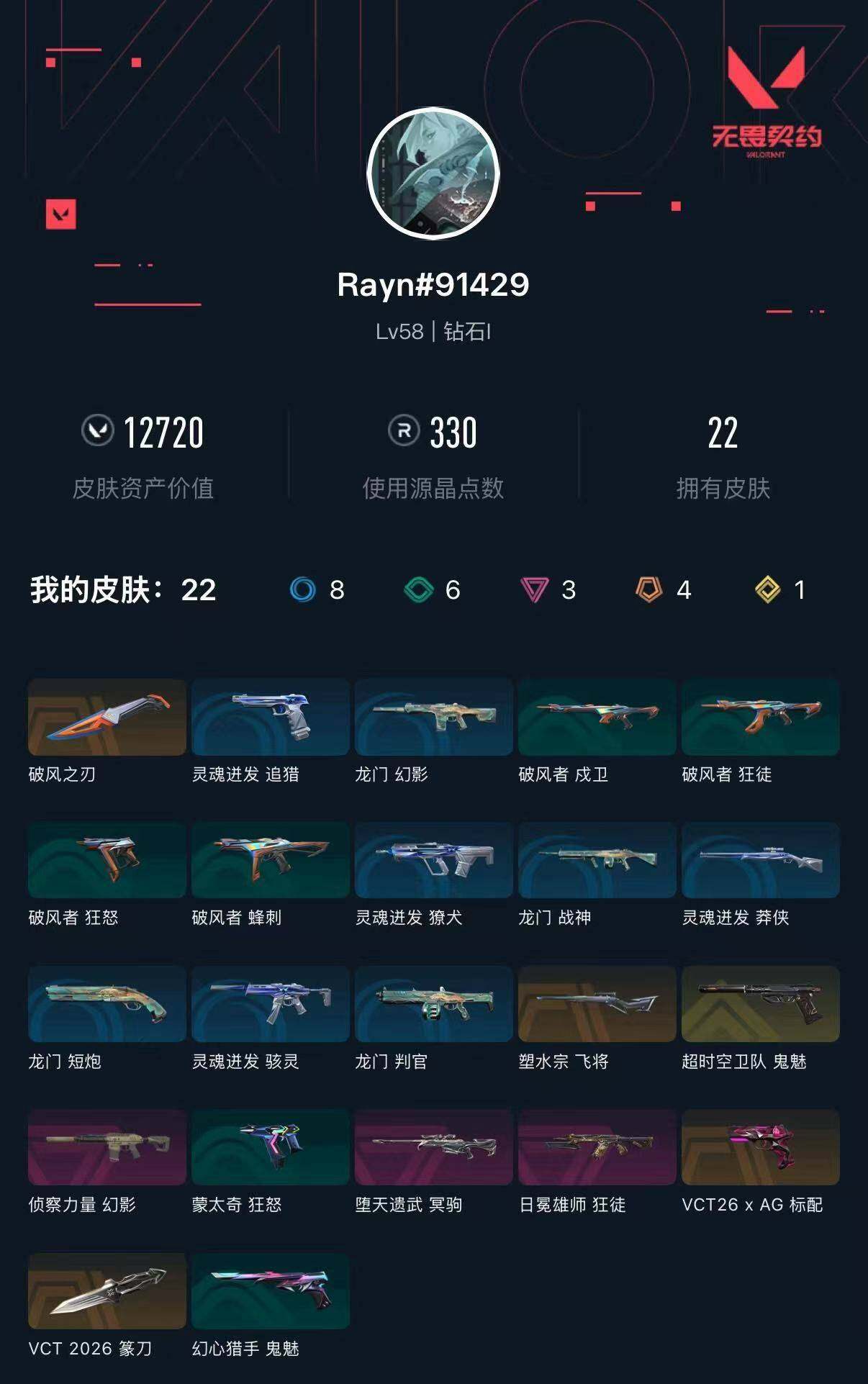Select the VCT 2026 篆刀 knife thumbnail
The image size is (868, 1384).
point(107,1291)
